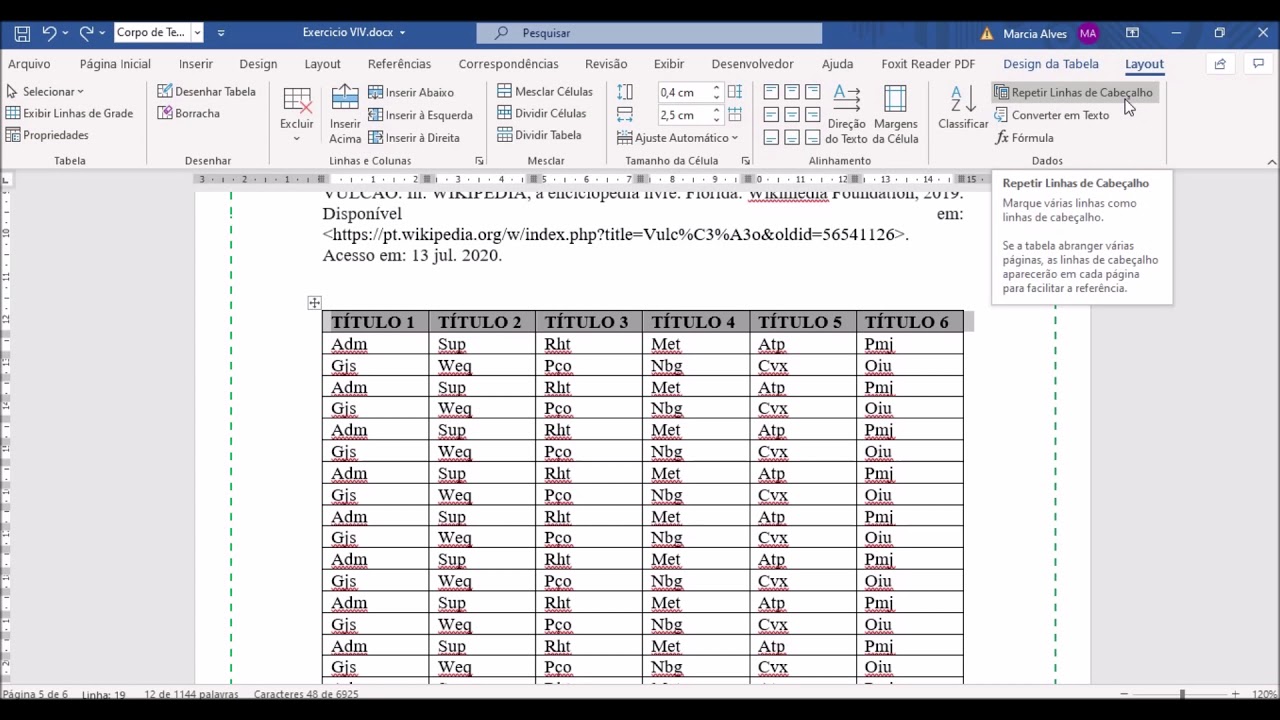Image resolution: width=1280 pixels, height=720 pixels.
Task: Save the document with the floppy disk icon
Action: pyautogui.click(x=22, y=33)
